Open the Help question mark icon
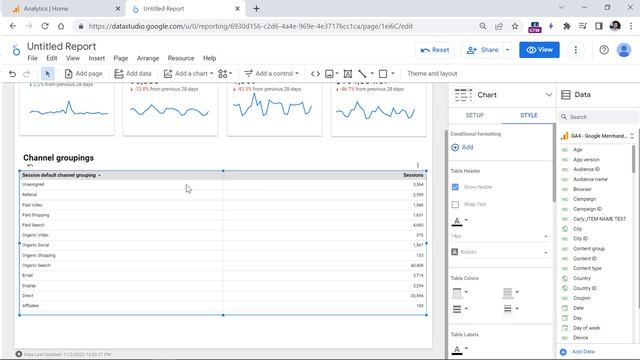Image resolution: width=640 pixels, height=360 pixels. tap(604, 50)
